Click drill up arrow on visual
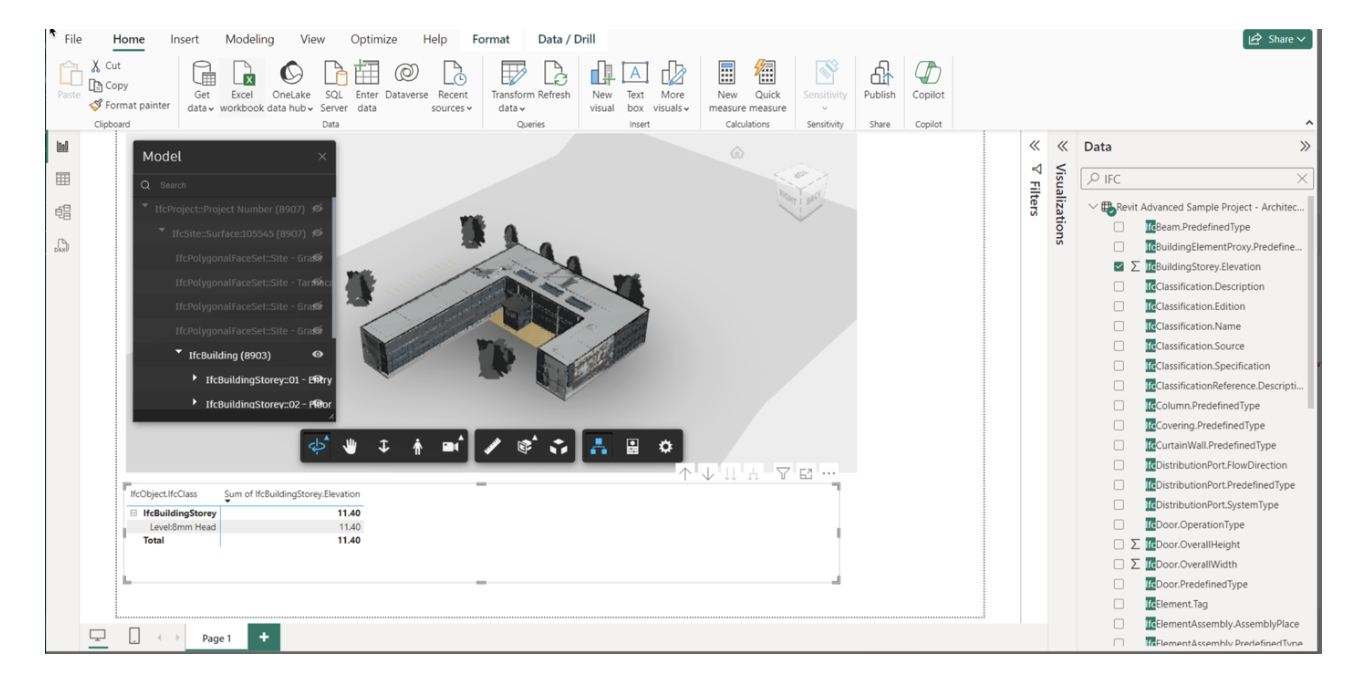The height and width of the screenshot is (692, 1352). click(685, 474)
